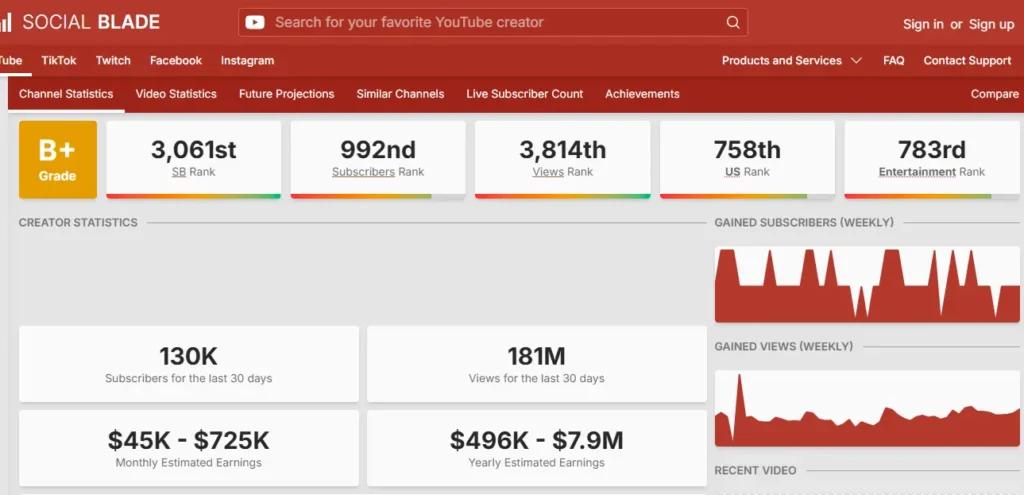1024x495 pixels.
Task: Select the Facebook platform tab
Action: (x=176, y=60)
